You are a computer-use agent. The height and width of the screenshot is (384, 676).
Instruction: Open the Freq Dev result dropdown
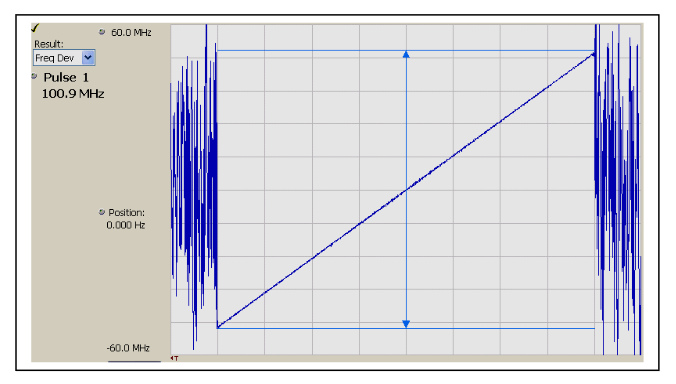[x=88, y=58]
